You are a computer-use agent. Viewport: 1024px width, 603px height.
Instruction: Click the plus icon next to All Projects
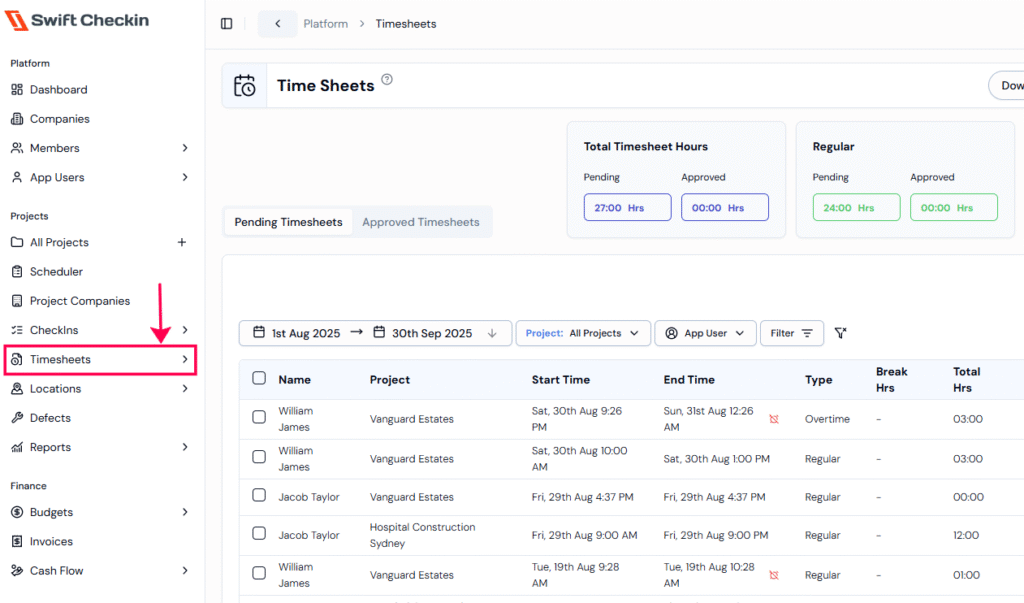coord(182,242)
